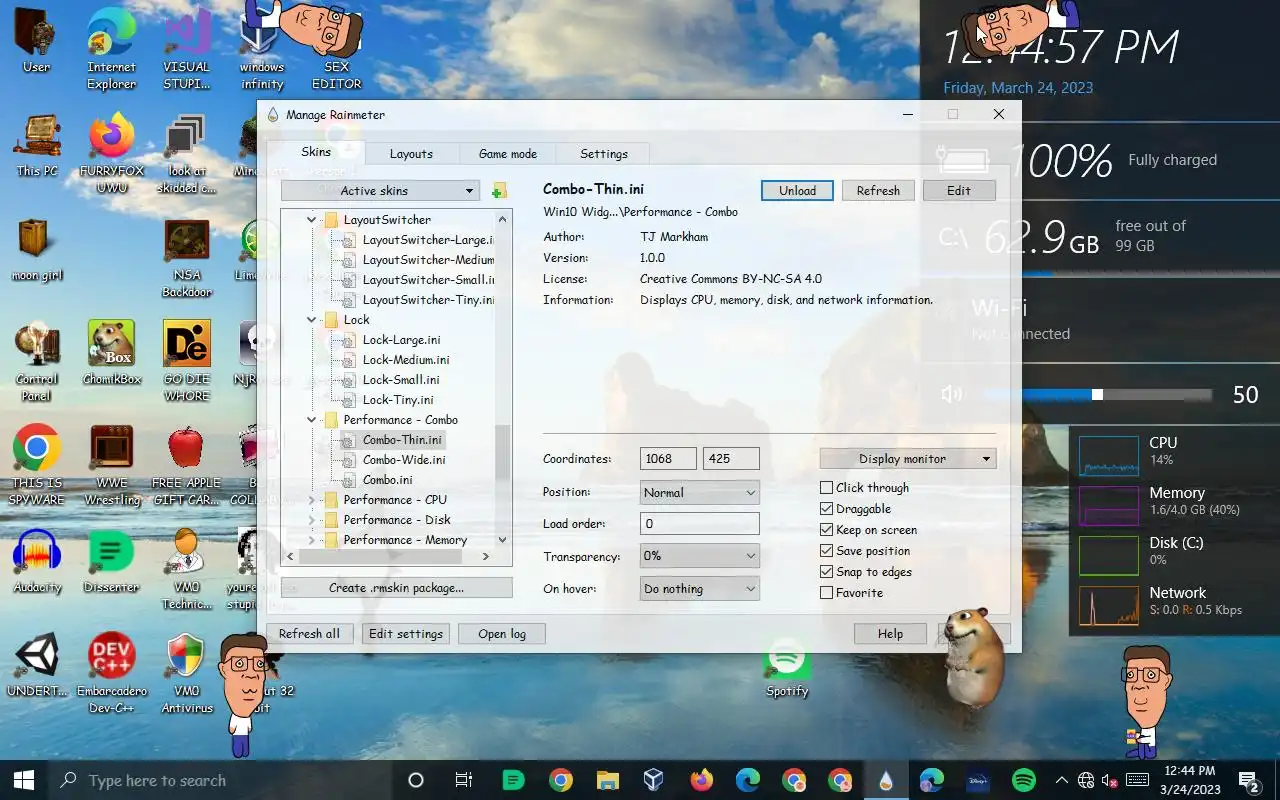1280x800 pixels.
Task: Open the Unity UNDERT... desktop icon
Action: click(37, 665)
